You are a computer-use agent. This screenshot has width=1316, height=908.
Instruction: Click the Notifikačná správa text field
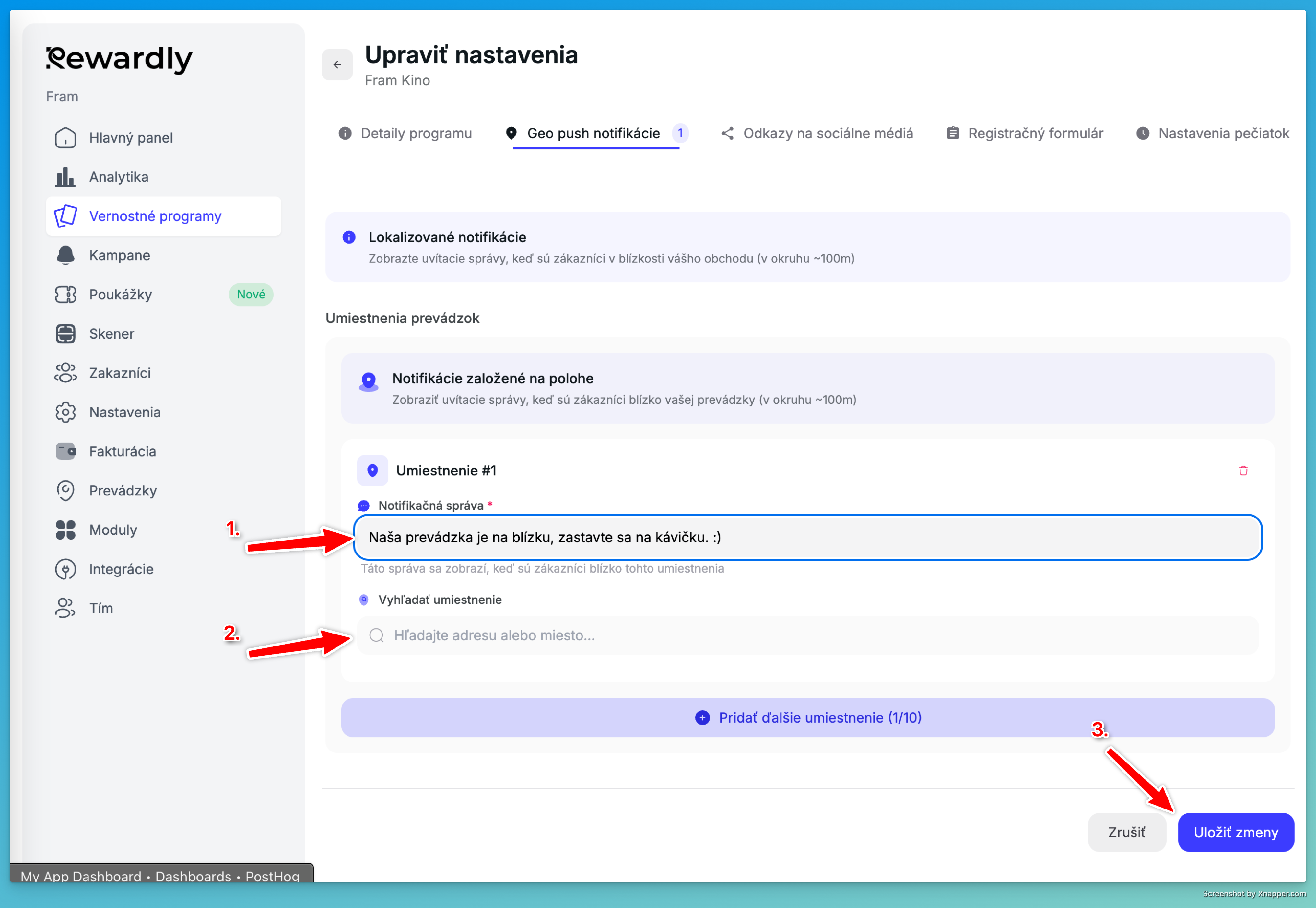[x=808, y=538]
